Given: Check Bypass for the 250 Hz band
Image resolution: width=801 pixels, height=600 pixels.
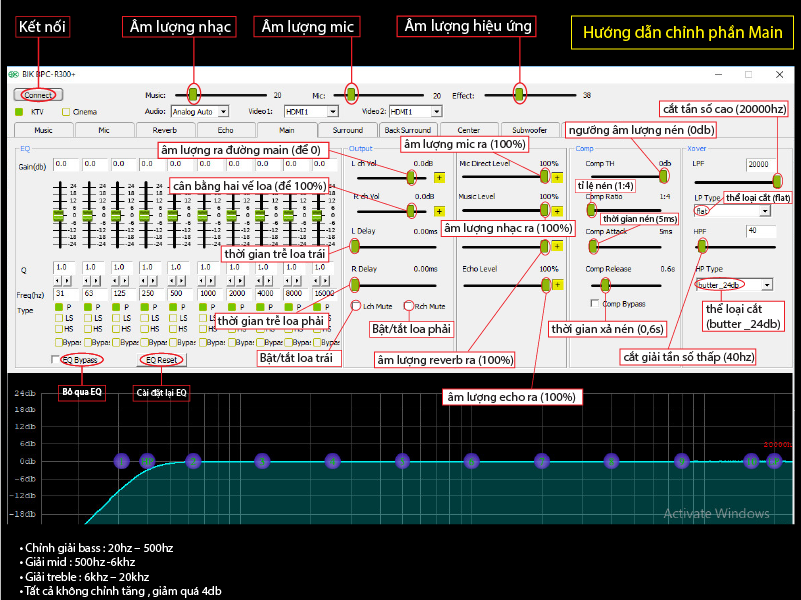Looking at the screenshot, I should click(145, 342).
